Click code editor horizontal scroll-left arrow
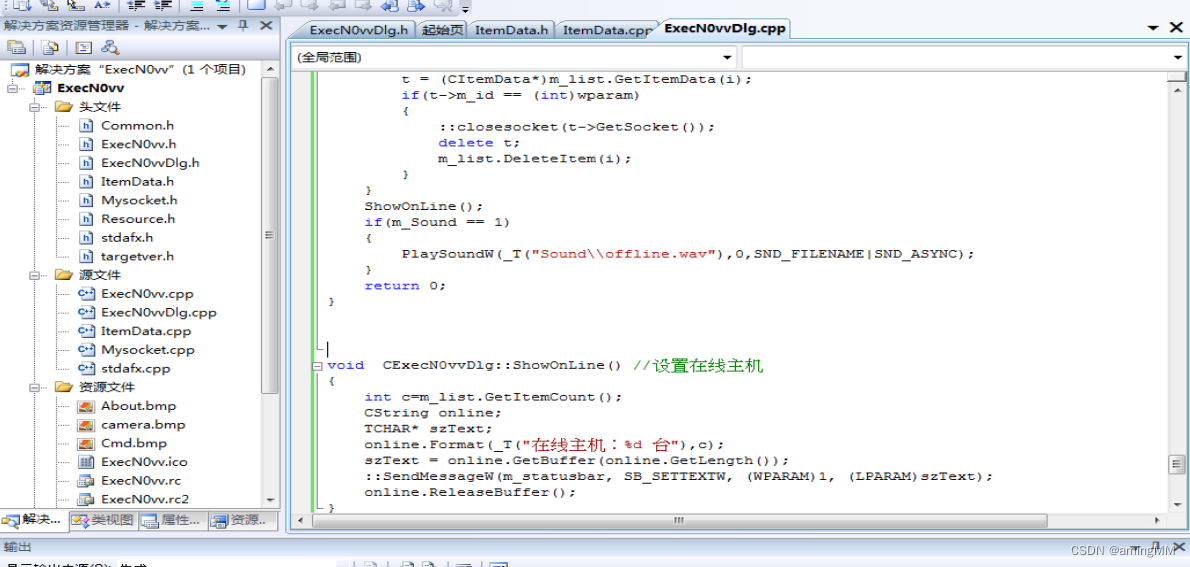 [x=301, y=520]
